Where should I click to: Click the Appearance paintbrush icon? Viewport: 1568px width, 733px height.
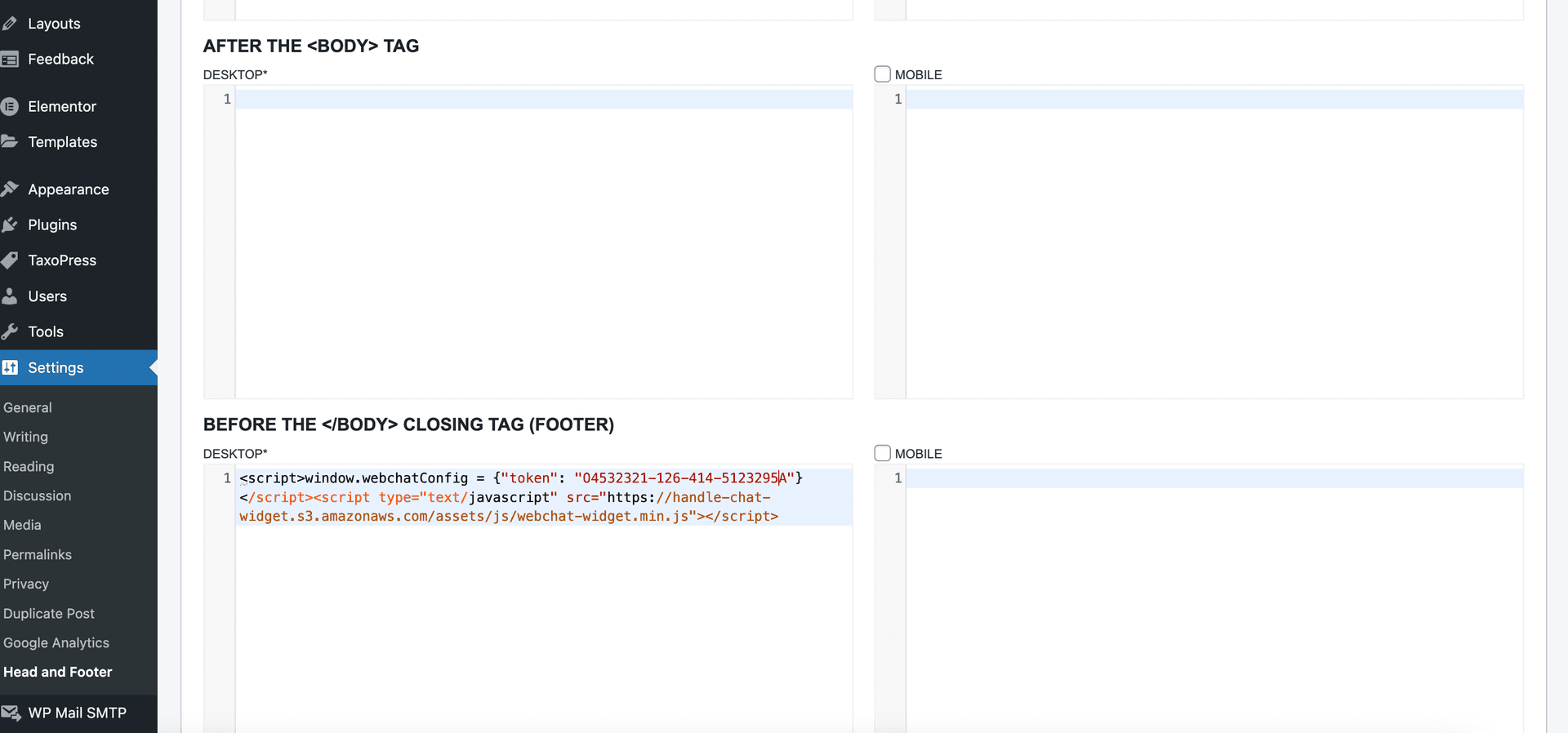[10, 189]
